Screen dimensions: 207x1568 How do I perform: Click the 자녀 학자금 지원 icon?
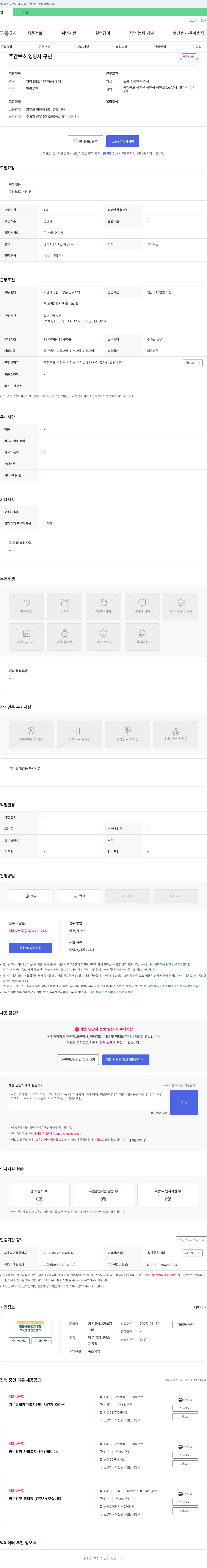point(181,606)
